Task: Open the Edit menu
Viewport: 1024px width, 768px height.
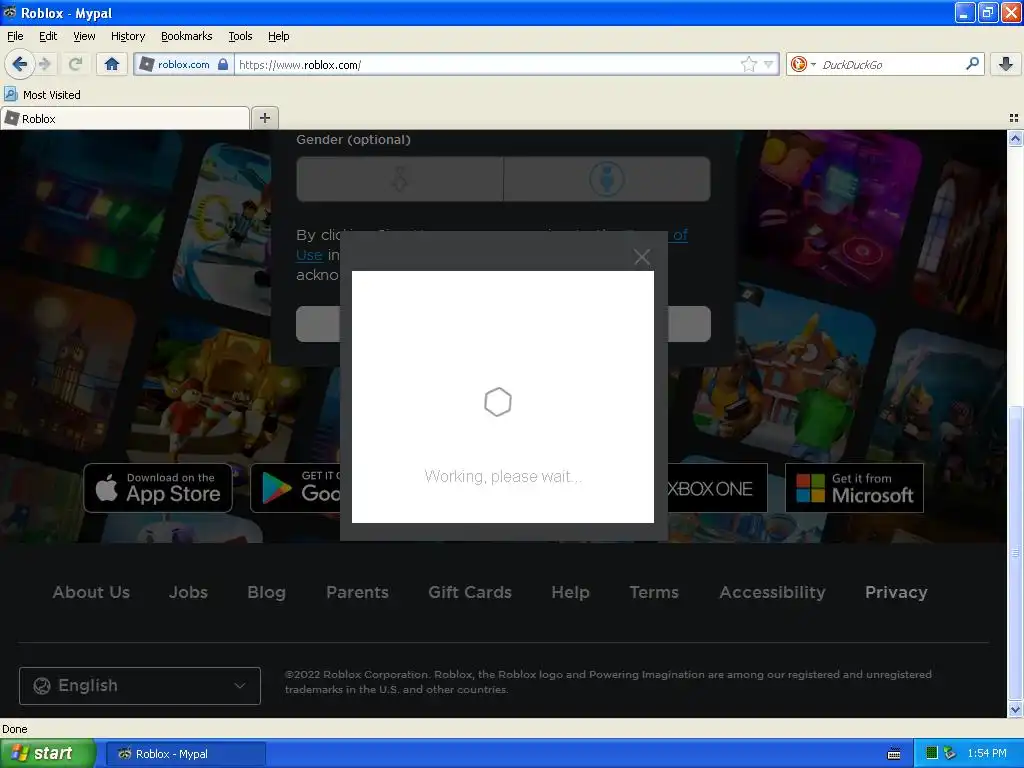Action: 48,36
